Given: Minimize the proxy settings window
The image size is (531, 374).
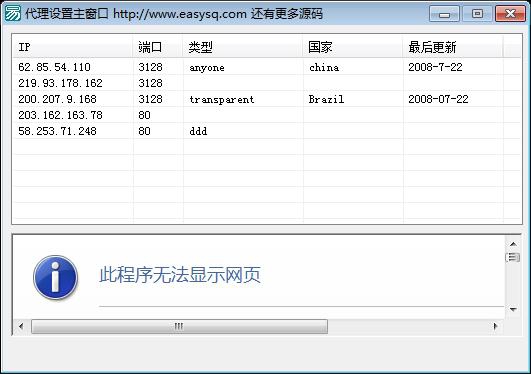Looking at the screenshot, I should click(444, 14).
